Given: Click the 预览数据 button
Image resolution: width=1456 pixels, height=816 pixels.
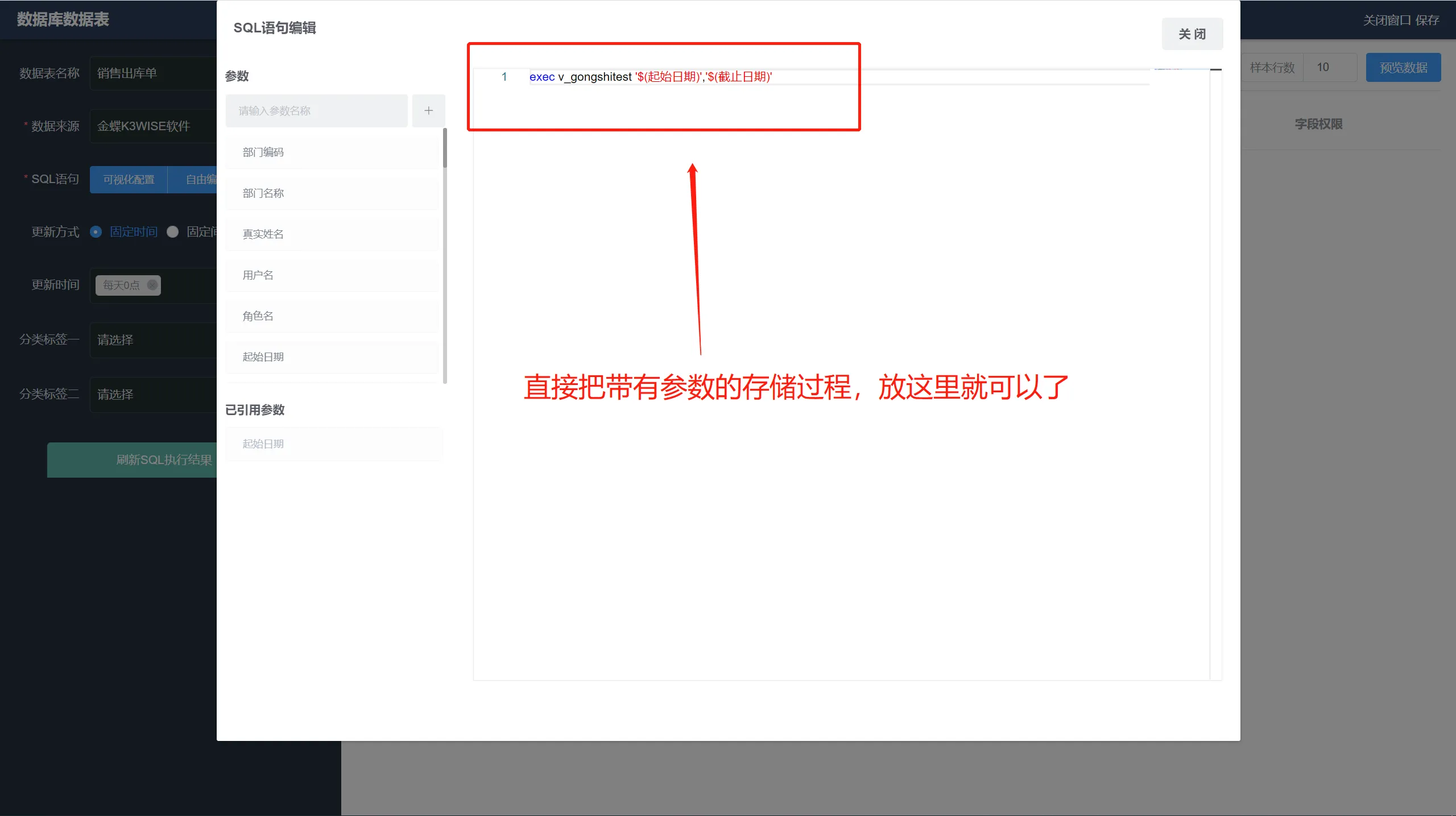Looking at the screenshot, I should coord(1403,68).
